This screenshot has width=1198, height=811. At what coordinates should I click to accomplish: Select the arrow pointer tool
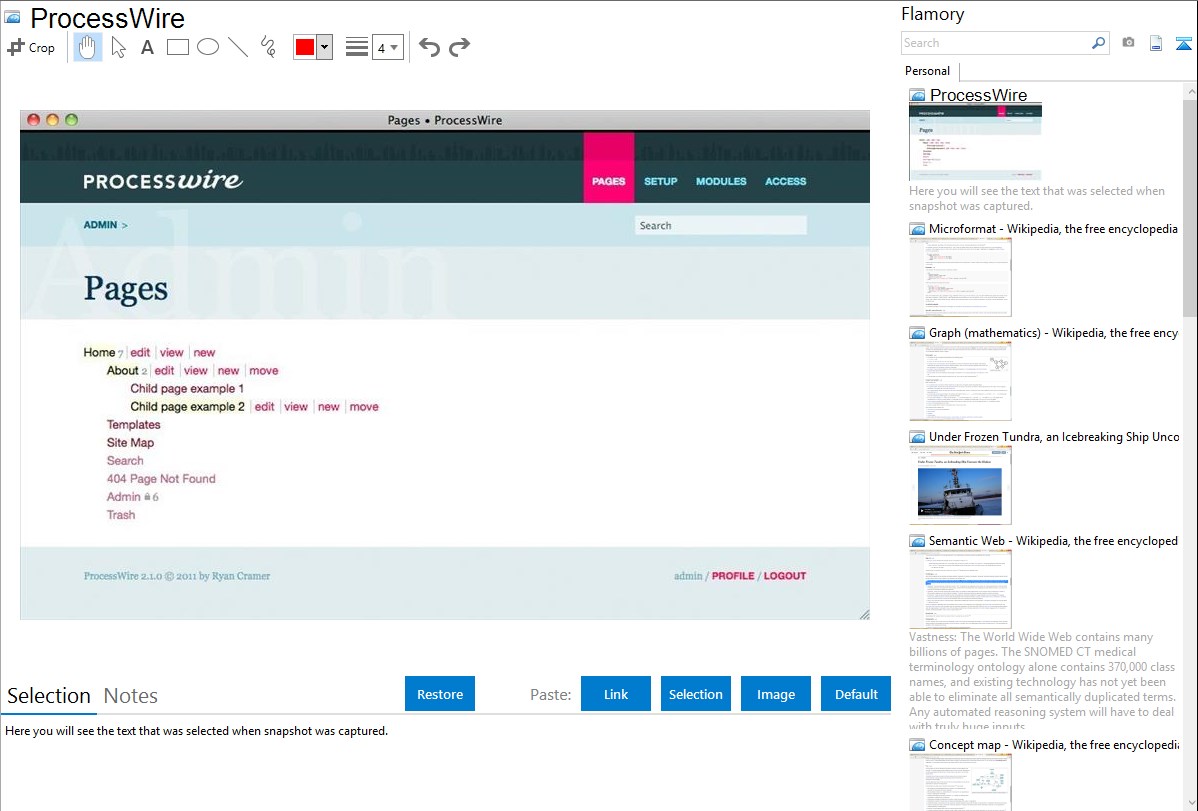point(118,47)
